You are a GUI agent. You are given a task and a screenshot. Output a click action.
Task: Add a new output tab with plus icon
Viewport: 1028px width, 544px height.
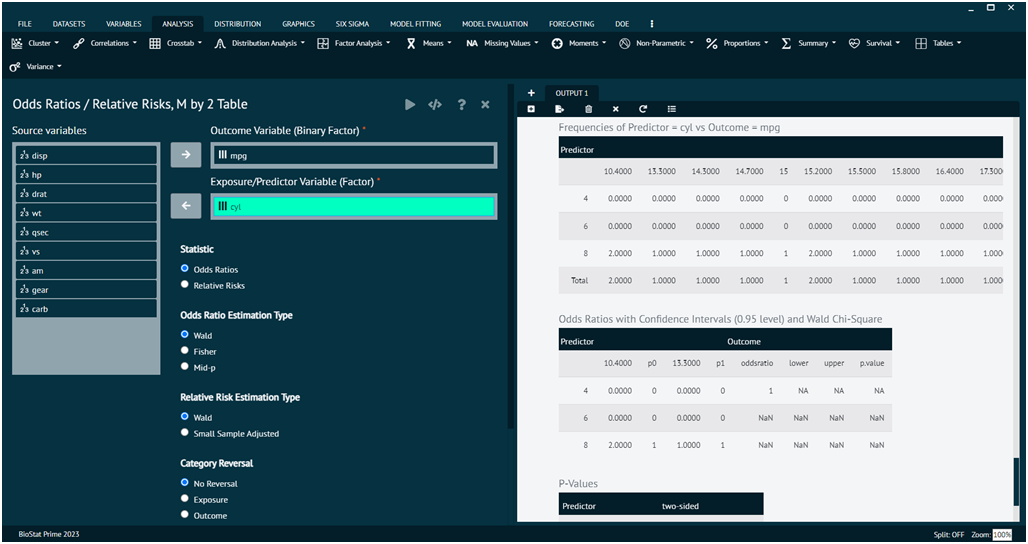coord(531,93)
